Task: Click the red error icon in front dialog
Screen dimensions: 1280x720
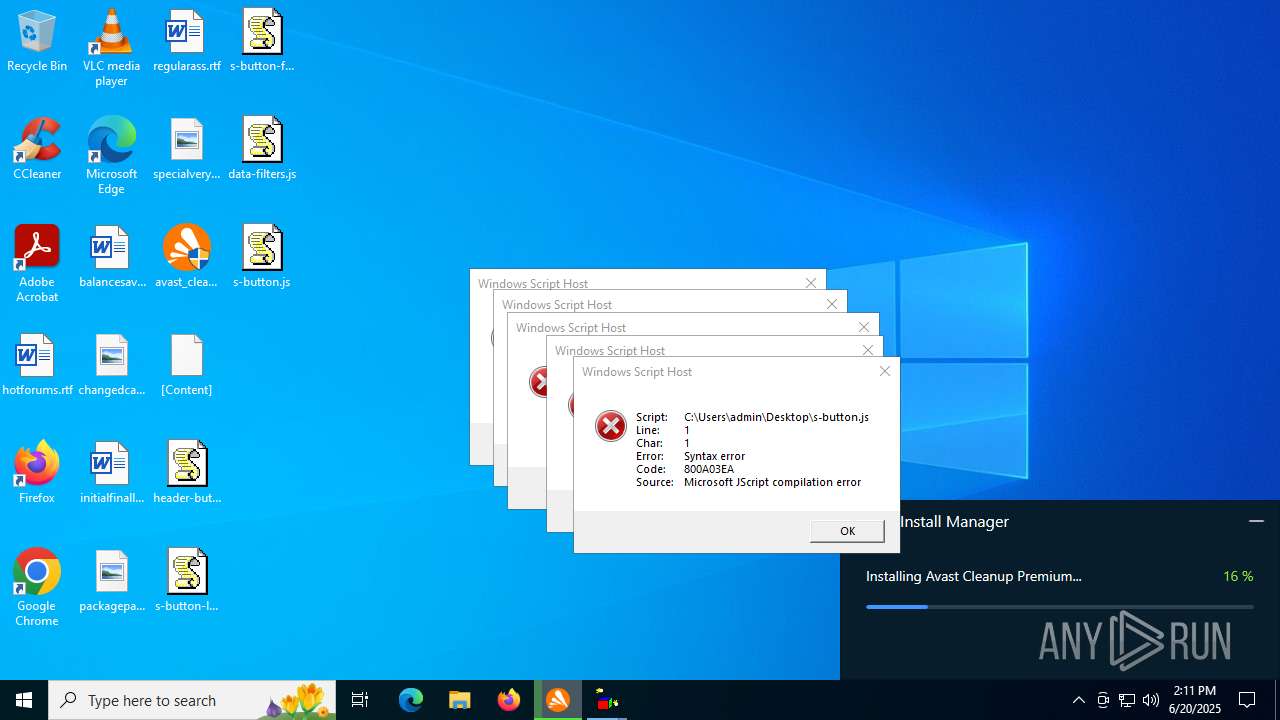Action: coord(610,426)
